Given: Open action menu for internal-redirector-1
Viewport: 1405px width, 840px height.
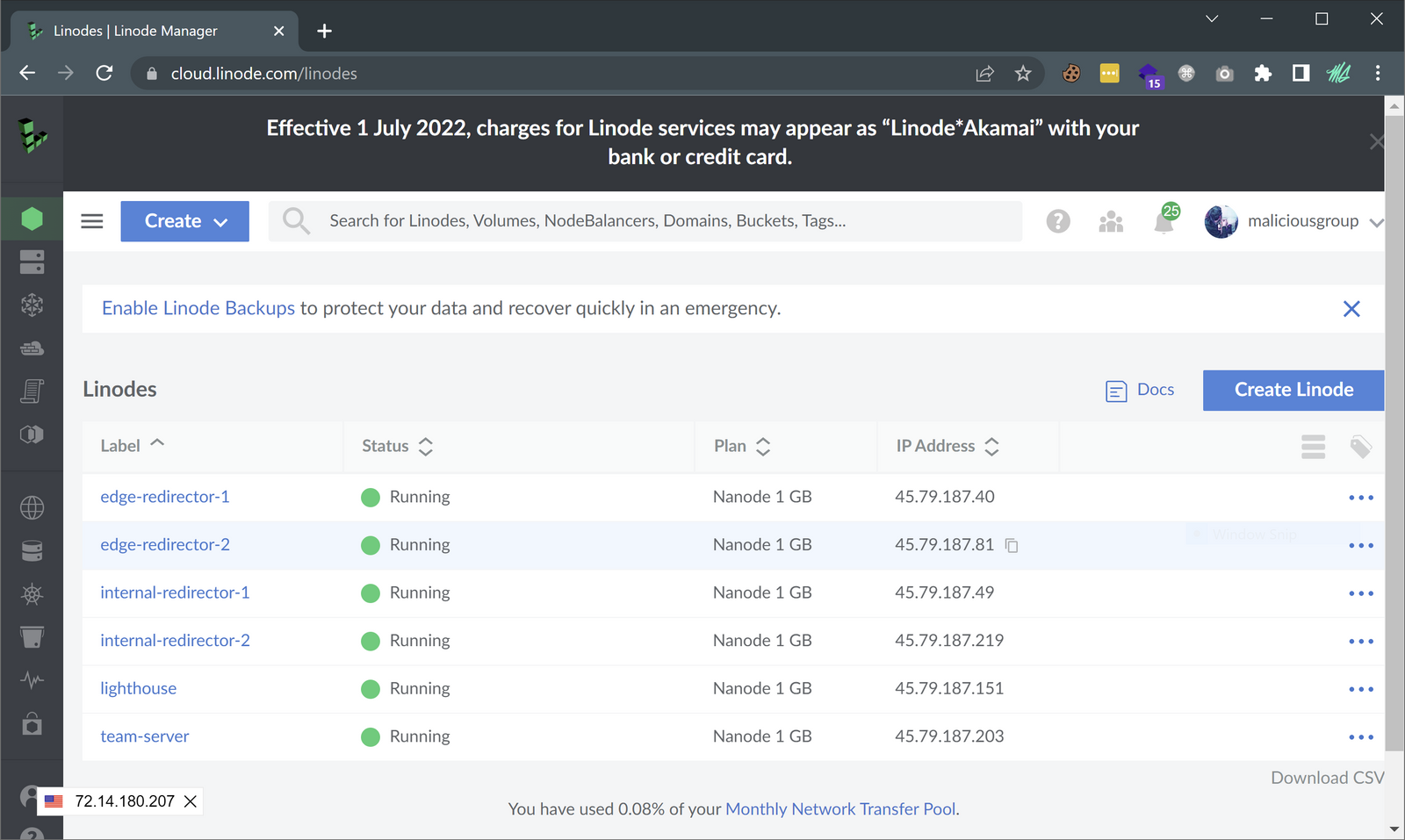Looking at the screenshot, I should (x=1361, y=593).
